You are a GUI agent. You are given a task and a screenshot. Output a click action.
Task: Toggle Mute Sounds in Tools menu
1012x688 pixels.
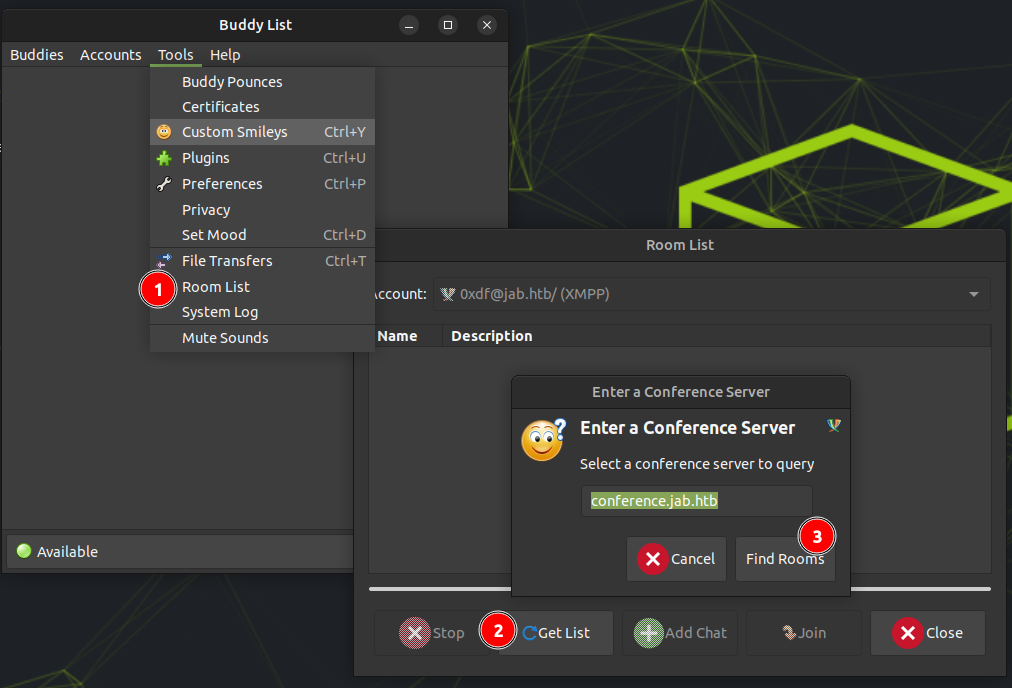coord(225,338)
